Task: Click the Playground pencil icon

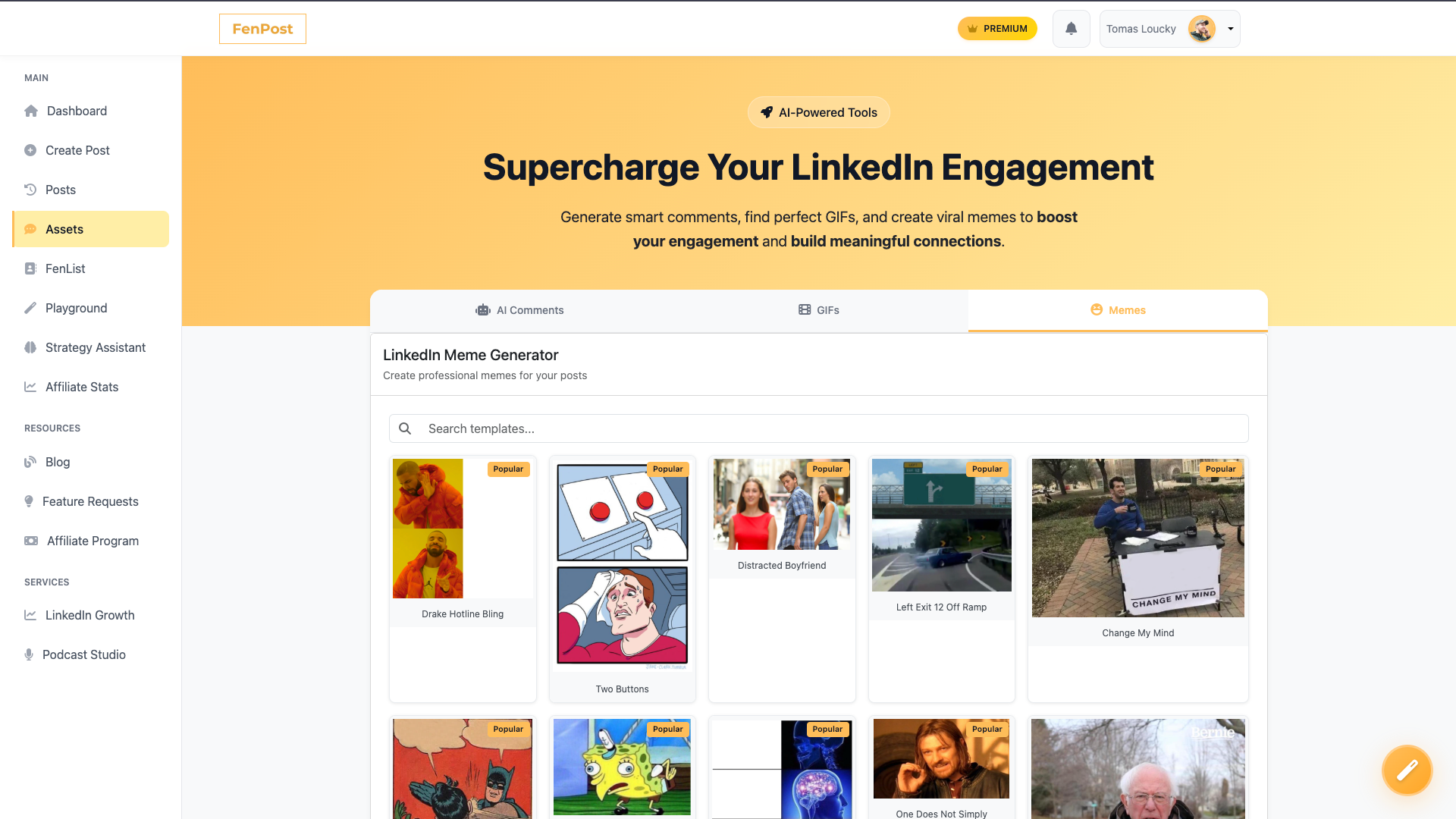Action: [x=30, y=308]
